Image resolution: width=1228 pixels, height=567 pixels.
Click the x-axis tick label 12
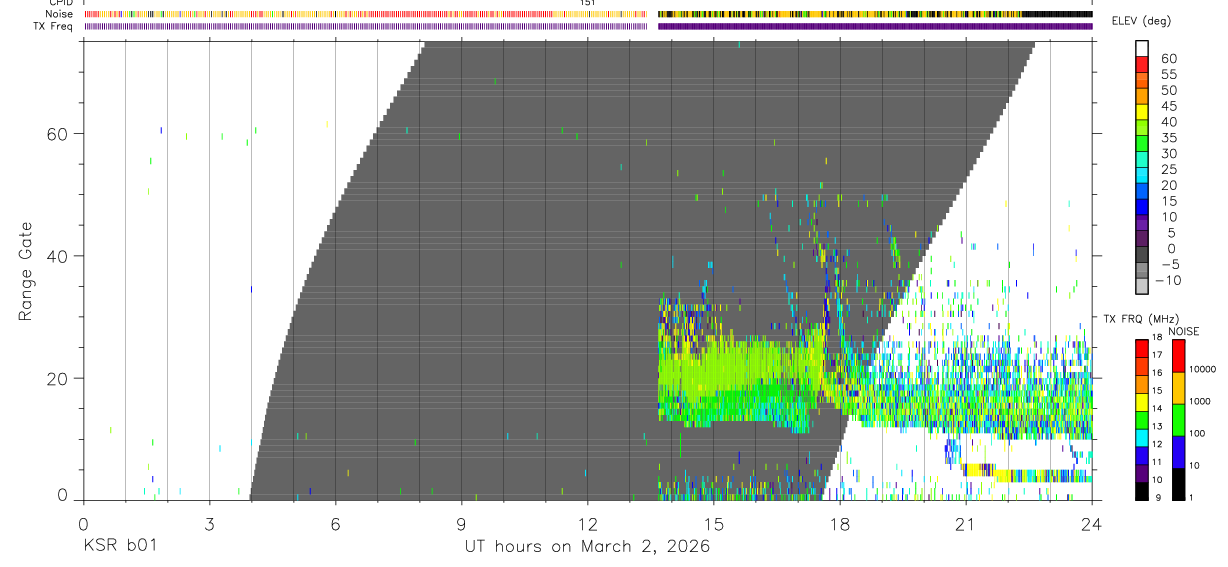[x=587, y=523]
